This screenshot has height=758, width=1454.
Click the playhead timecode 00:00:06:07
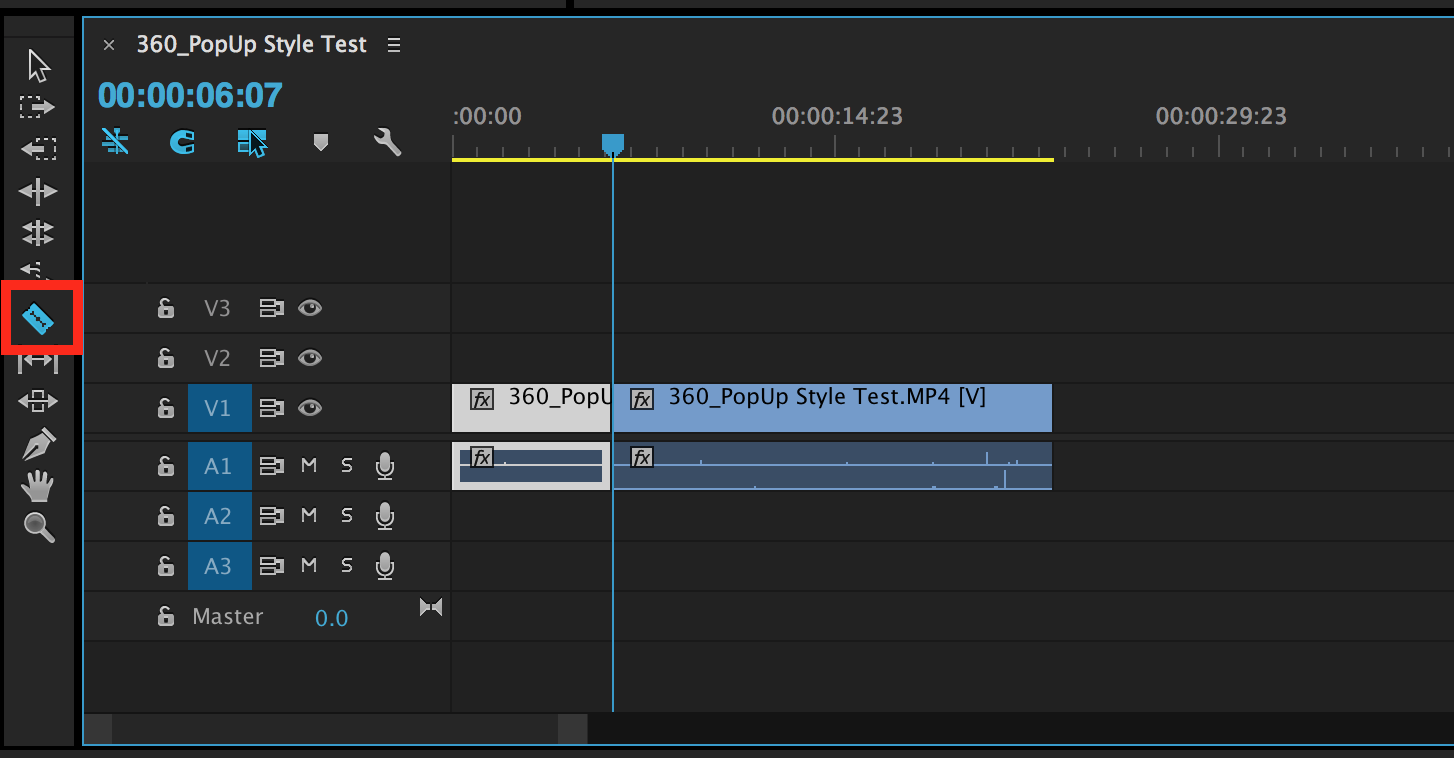[190, 96]
